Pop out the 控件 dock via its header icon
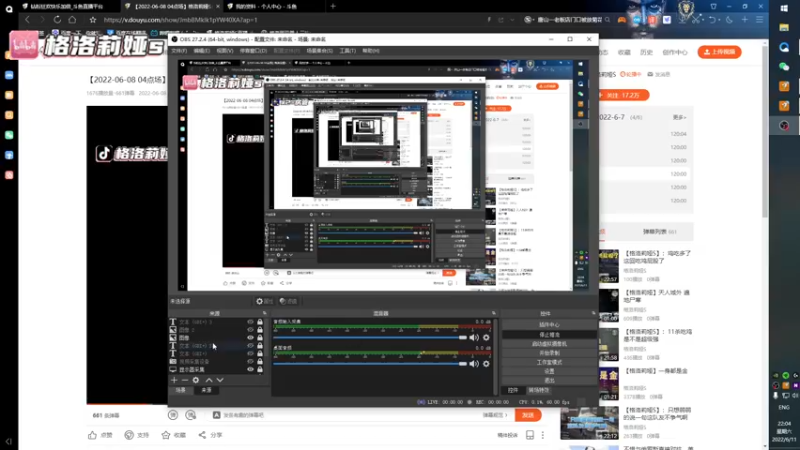Image resolution: width=800 pixels, height=450 pixels. point(593,313)
